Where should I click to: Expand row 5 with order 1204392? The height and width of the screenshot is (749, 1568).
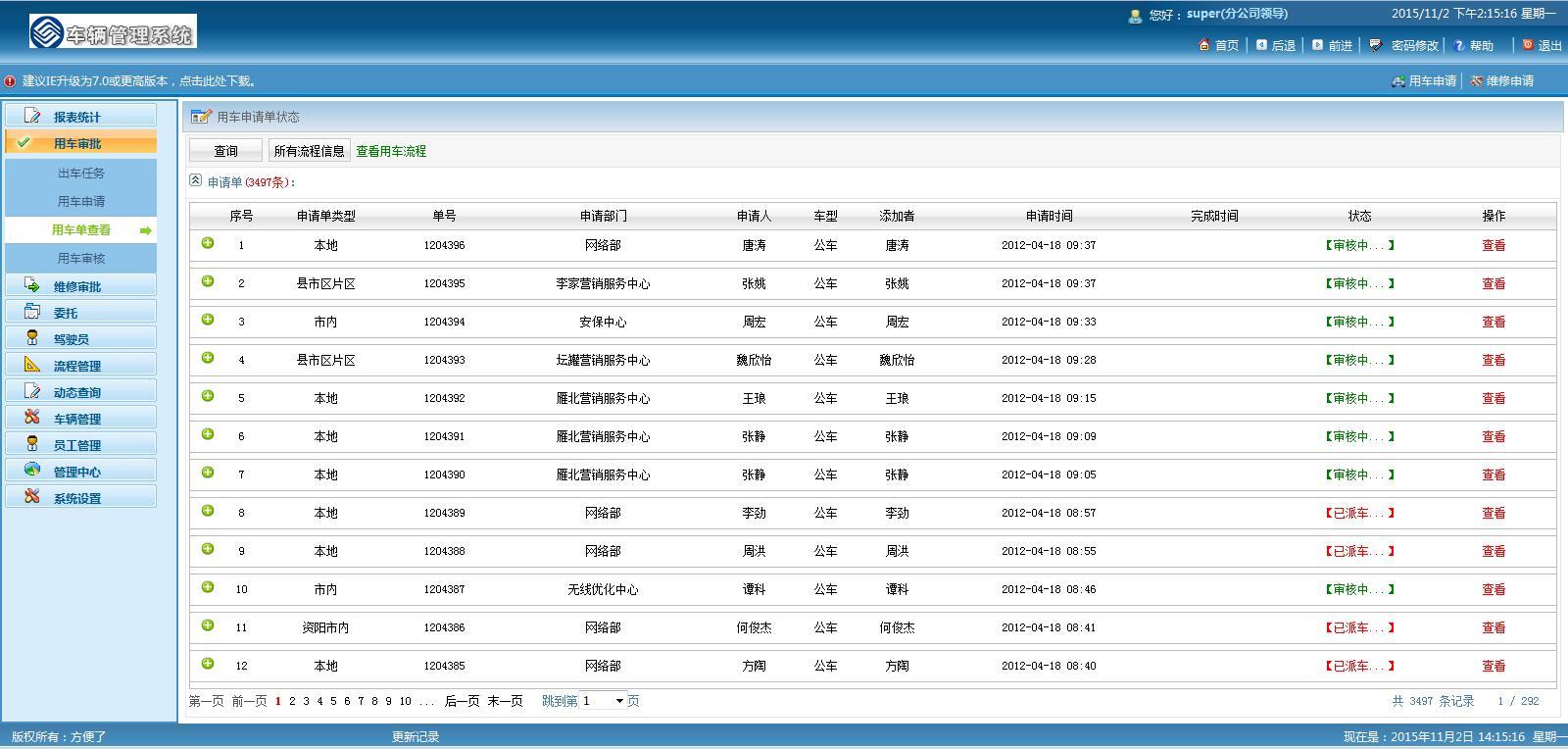point(208,396)
